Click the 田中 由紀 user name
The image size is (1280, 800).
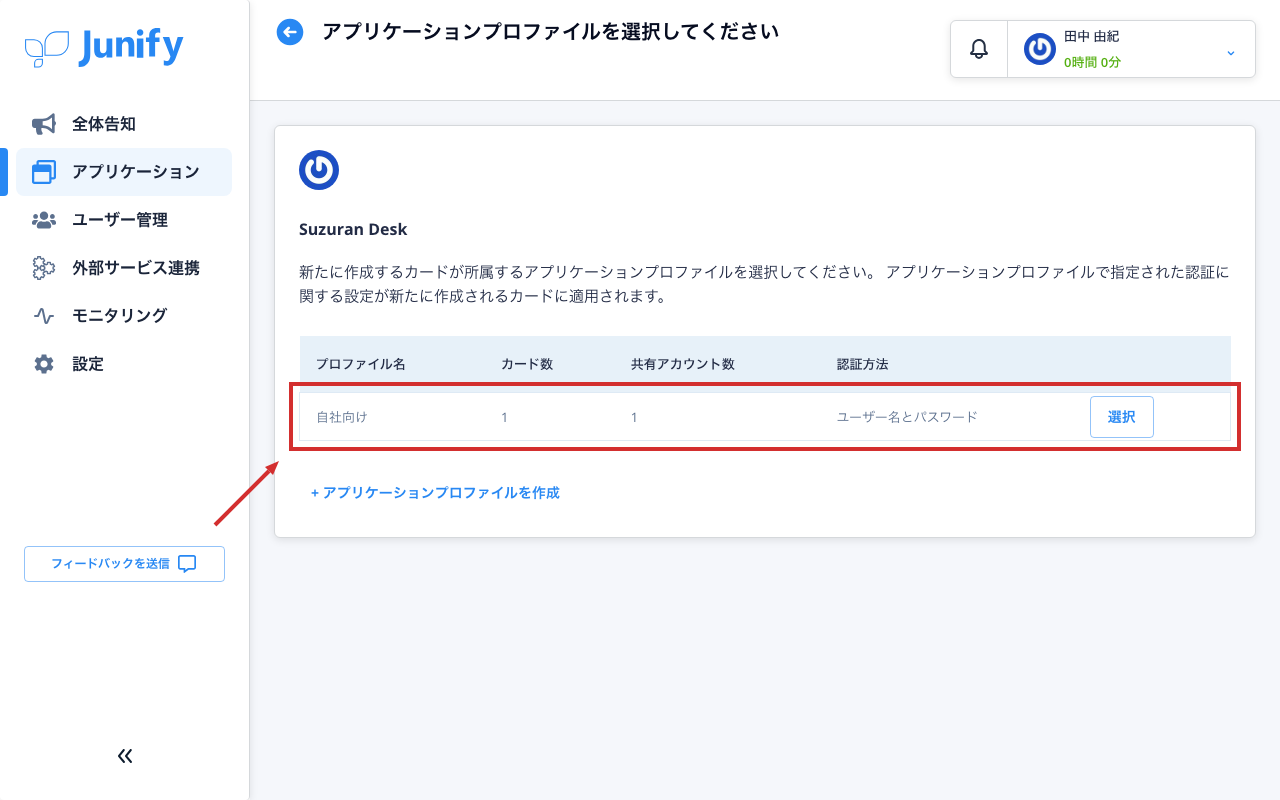tap(1091, 36)
